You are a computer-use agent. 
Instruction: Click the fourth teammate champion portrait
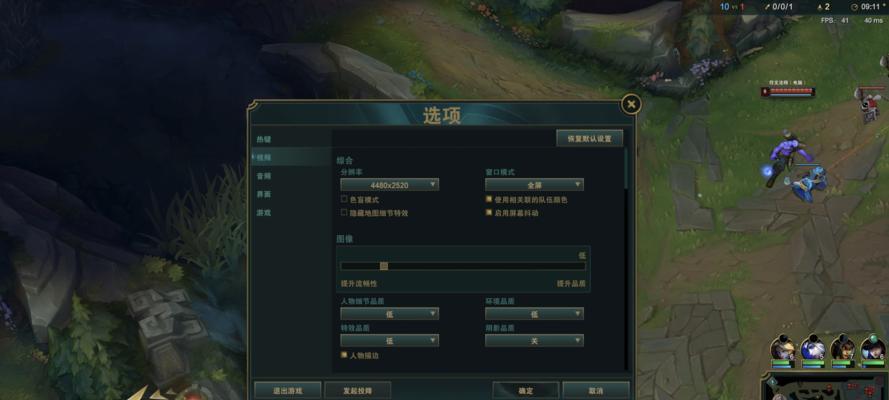(x=873, y=347)
